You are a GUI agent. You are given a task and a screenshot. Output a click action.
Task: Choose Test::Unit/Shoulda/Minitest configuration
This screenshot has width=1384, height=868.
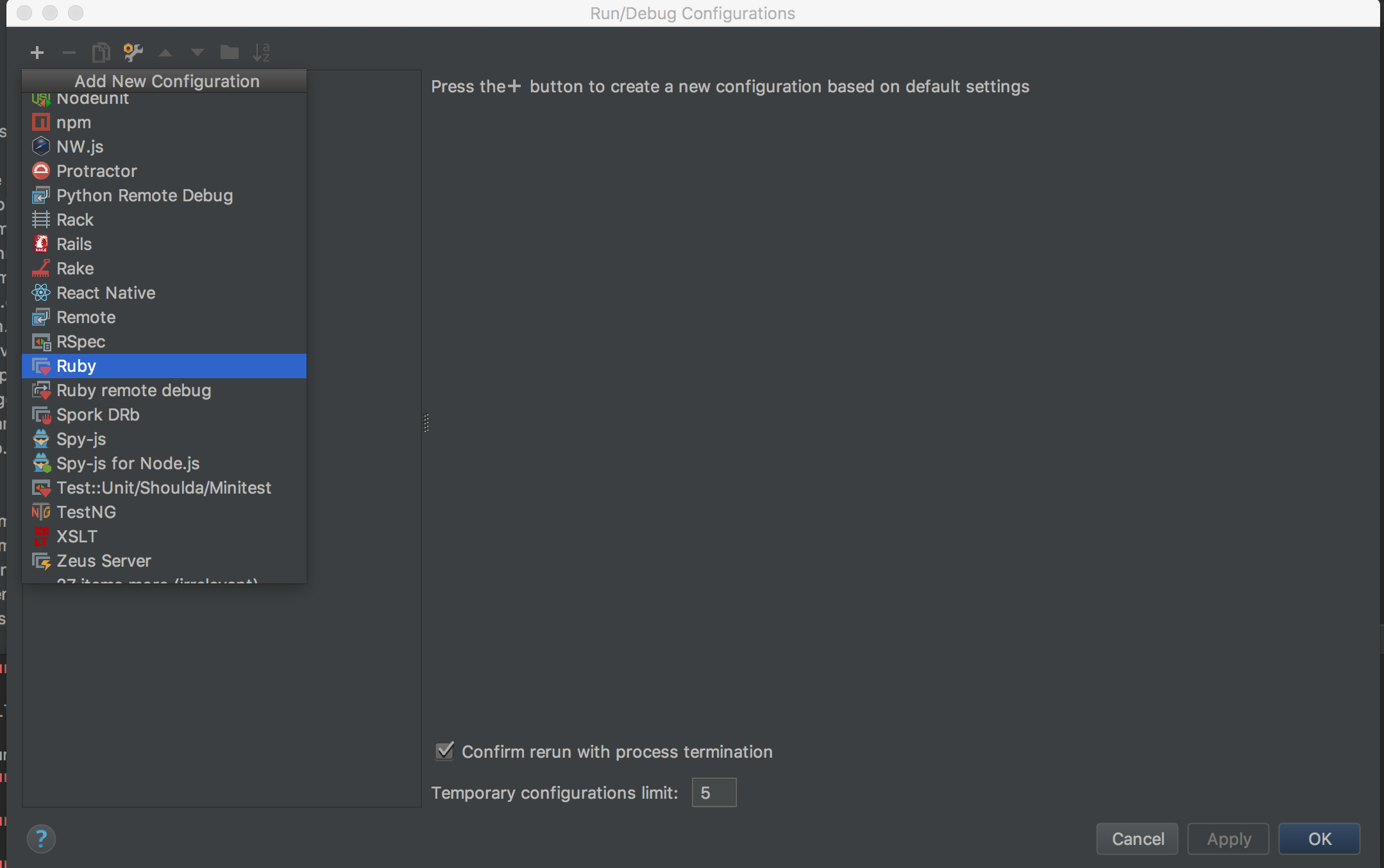coord(164,487)
